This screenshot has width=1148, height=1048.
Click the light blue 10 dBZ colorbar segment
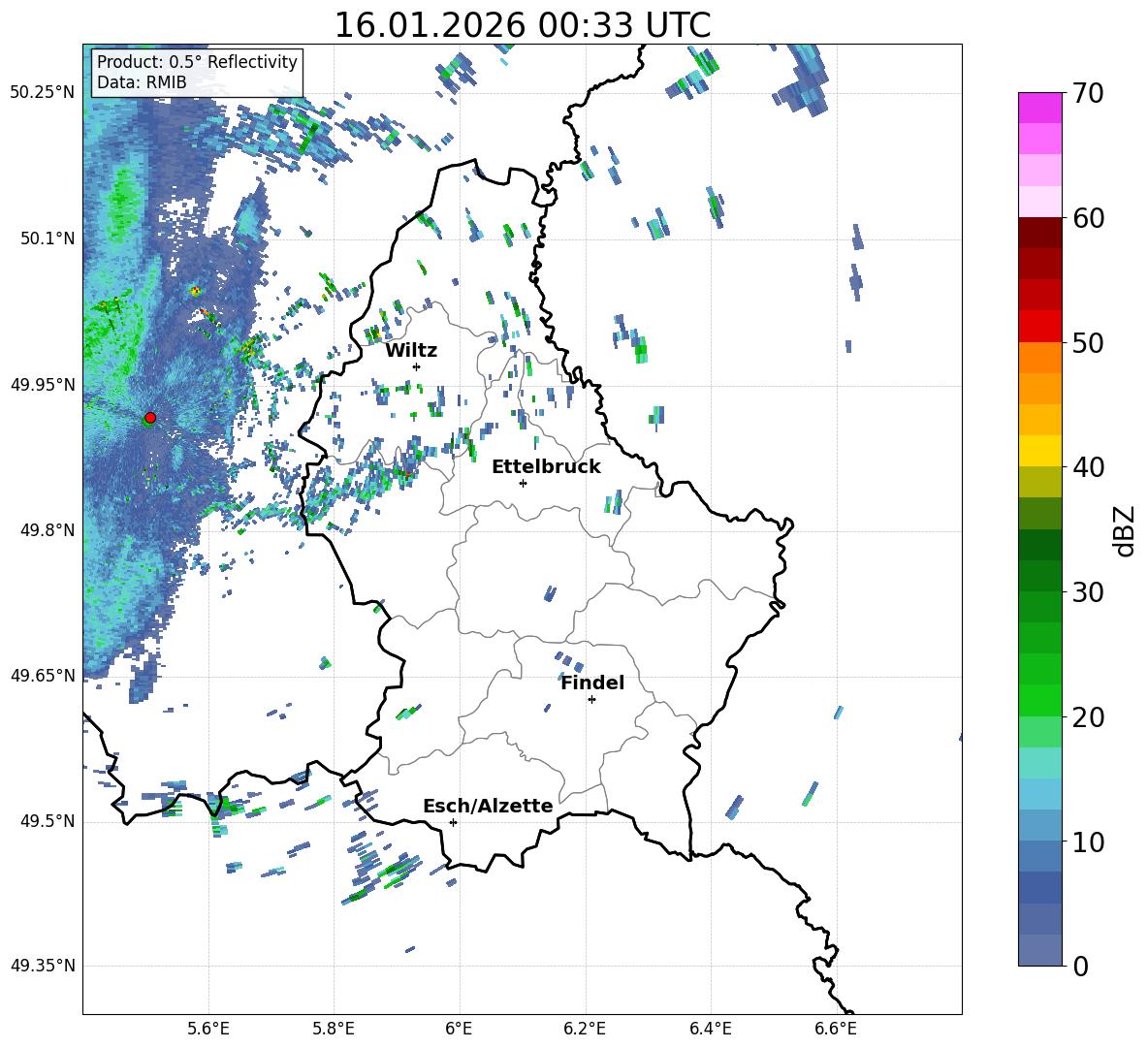click(1039, 826)
